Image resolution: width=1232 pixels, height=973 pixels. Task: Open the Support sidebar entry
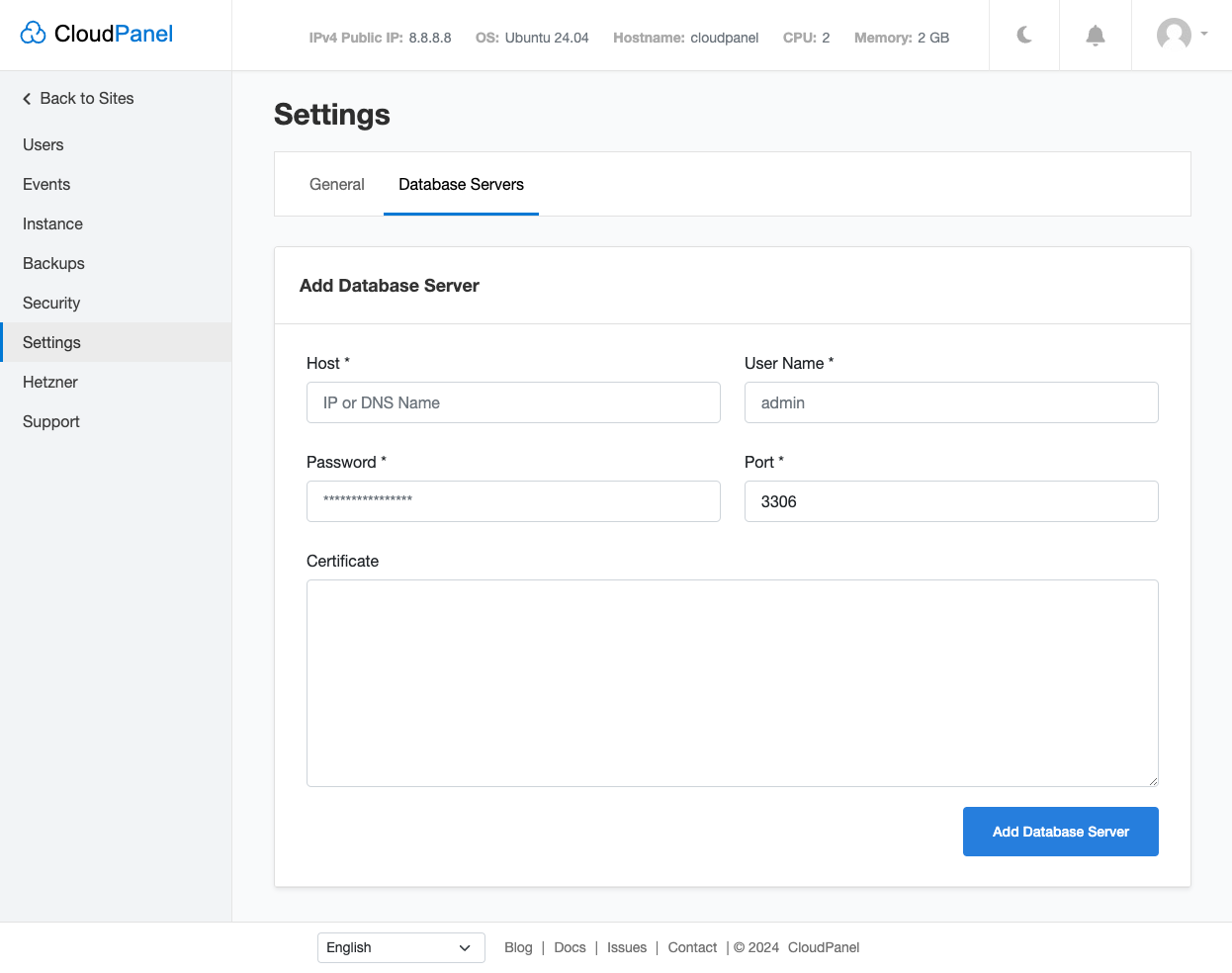[50, 421]
